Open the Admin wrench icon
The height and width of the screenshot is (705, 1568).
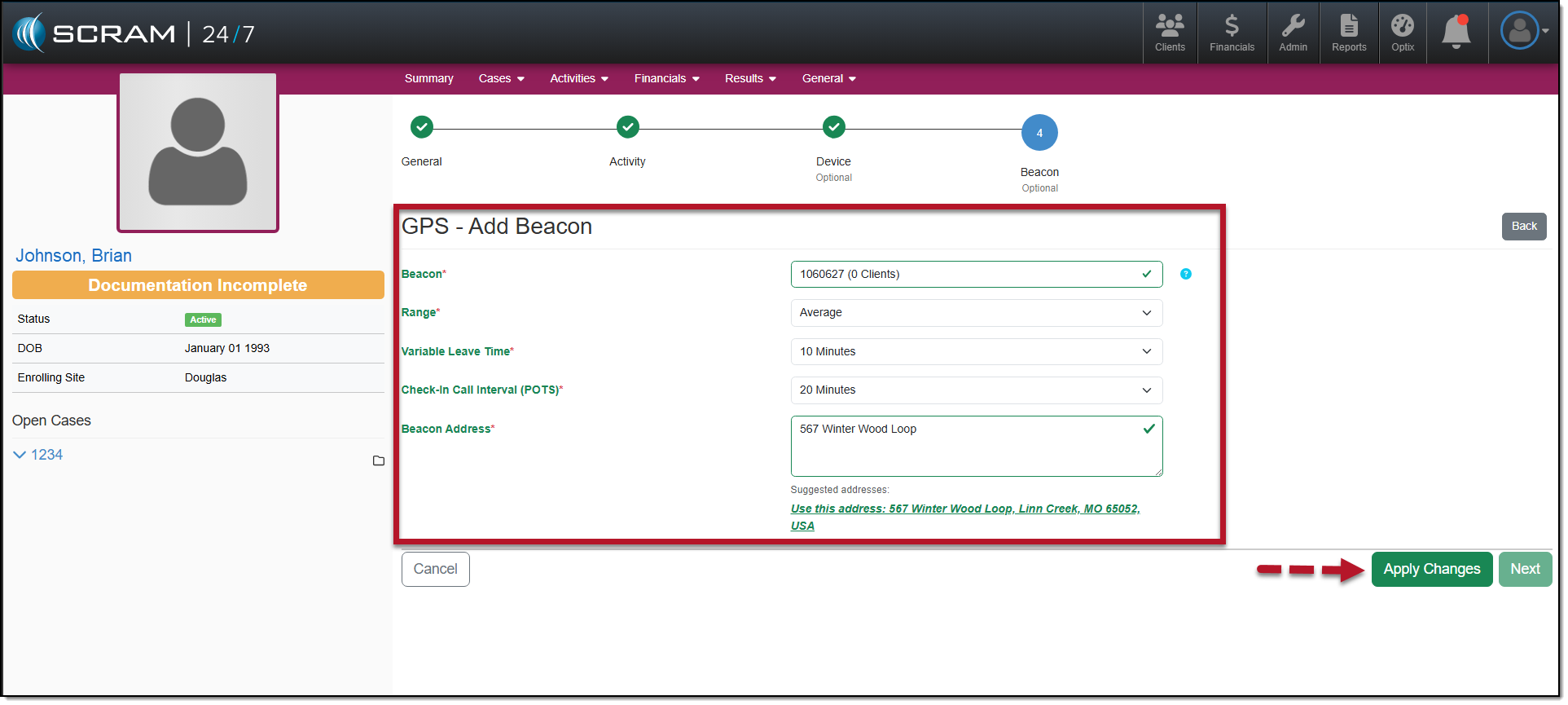(1294, 33)
